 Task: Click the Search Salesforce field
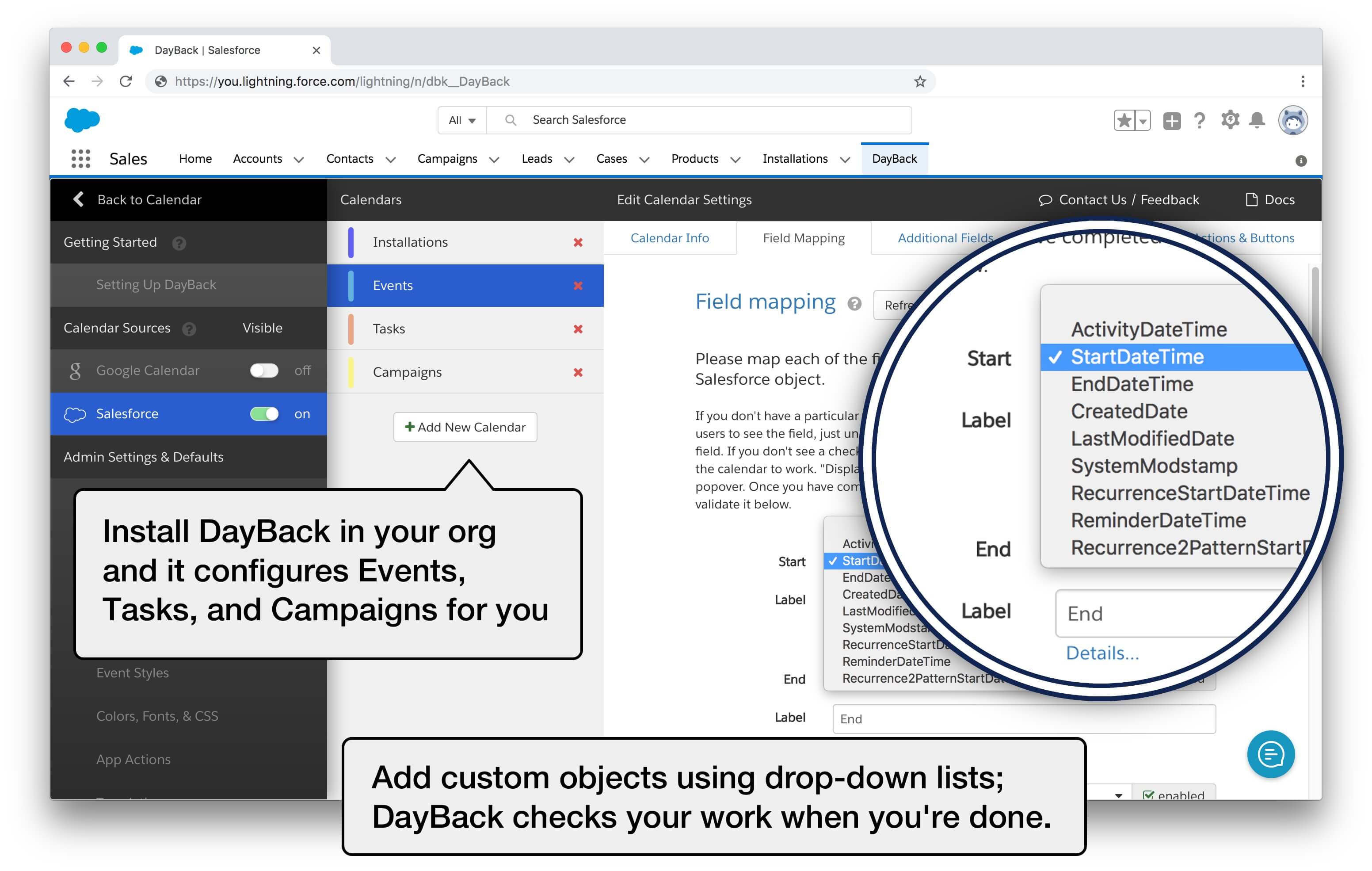698,120
